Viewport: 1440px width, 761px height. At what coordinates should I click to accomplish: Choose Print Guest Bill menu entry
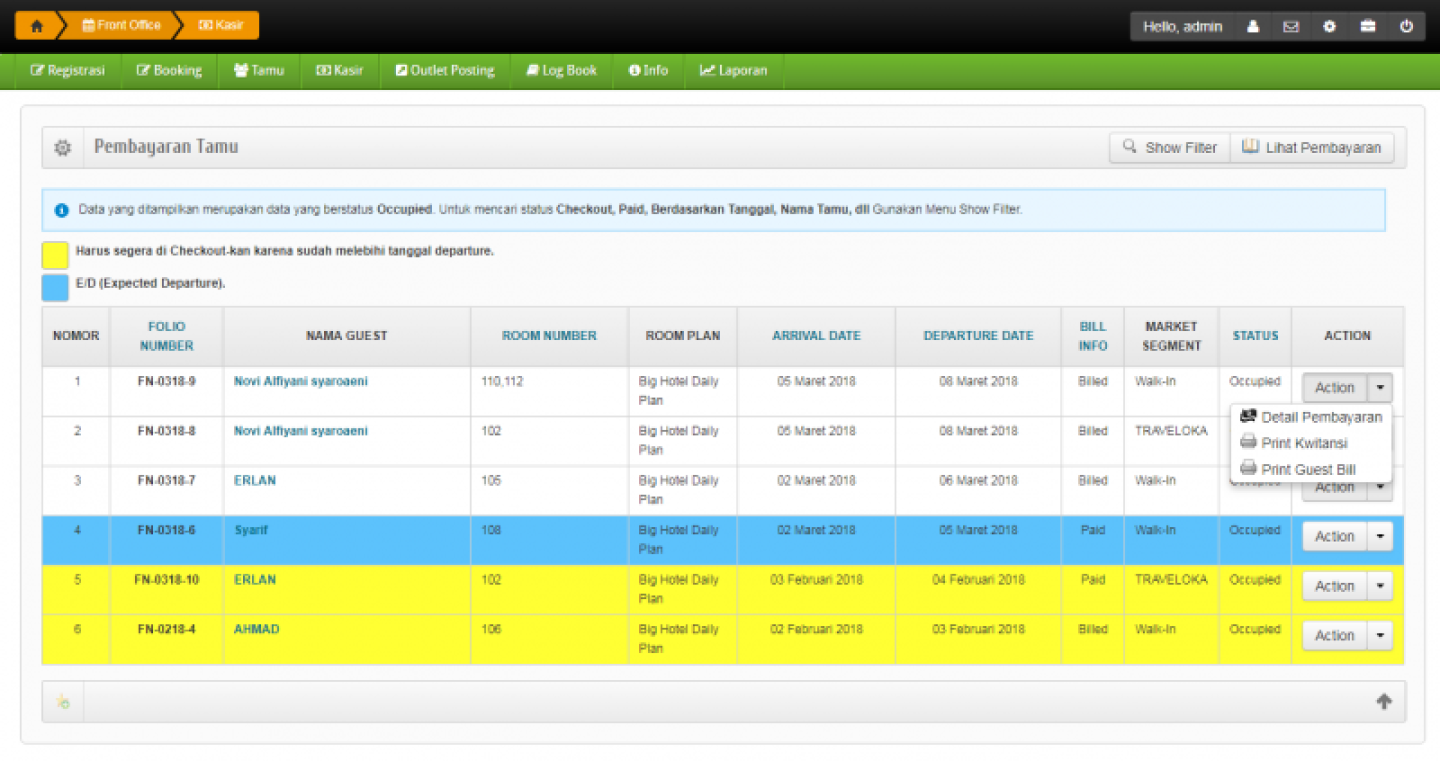[1308, 469]
